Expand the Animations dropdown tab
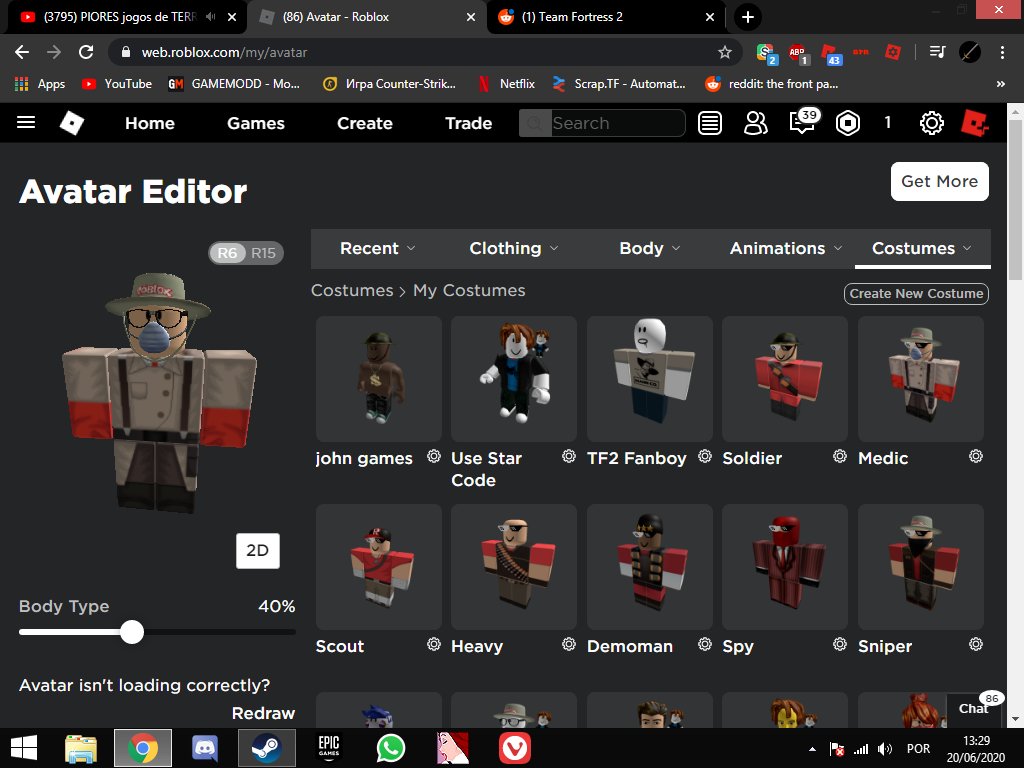The width and height of the screenshot is (1024, 768). [x=786, y=248]
